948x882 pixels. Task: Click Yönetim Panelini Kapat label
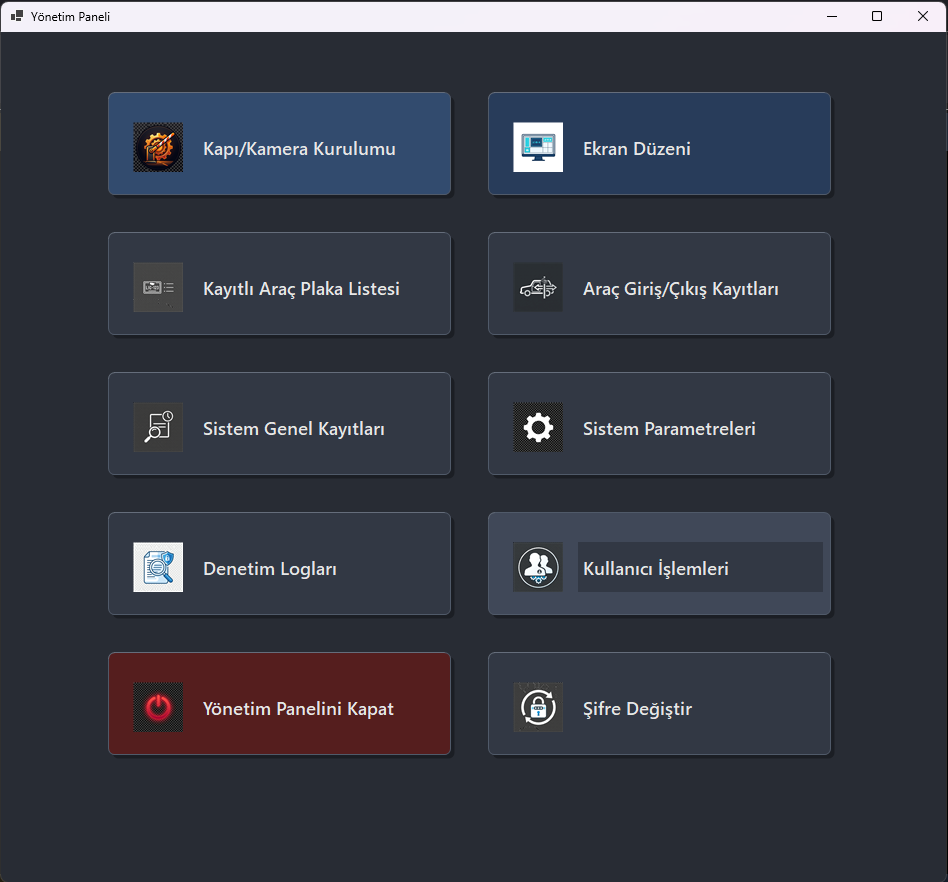pyautogui.click(x=298, y=709)
